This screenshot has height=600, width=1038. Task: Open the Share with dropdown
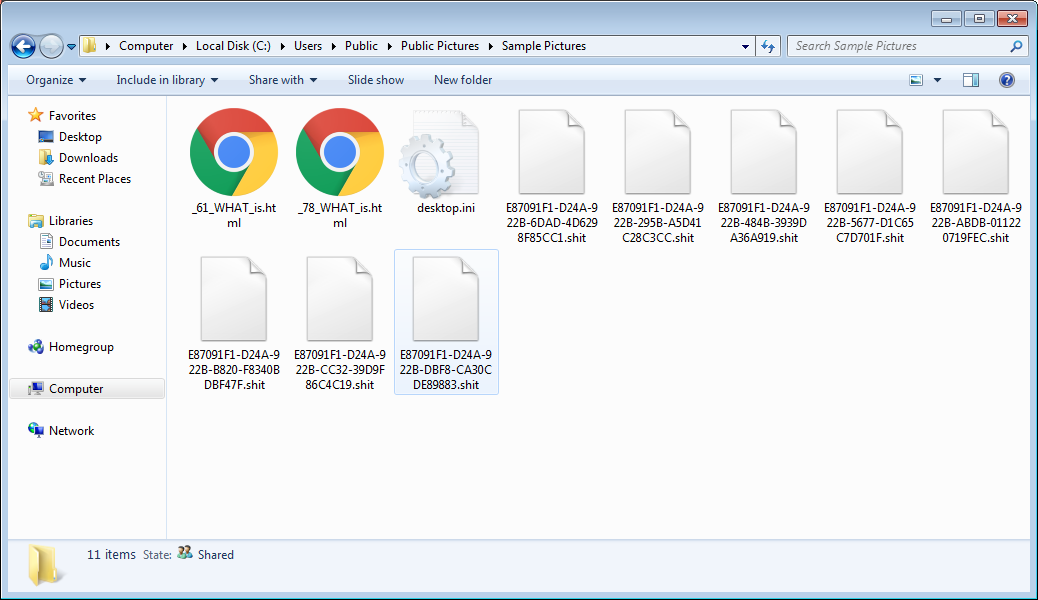(x=283, y=80)
